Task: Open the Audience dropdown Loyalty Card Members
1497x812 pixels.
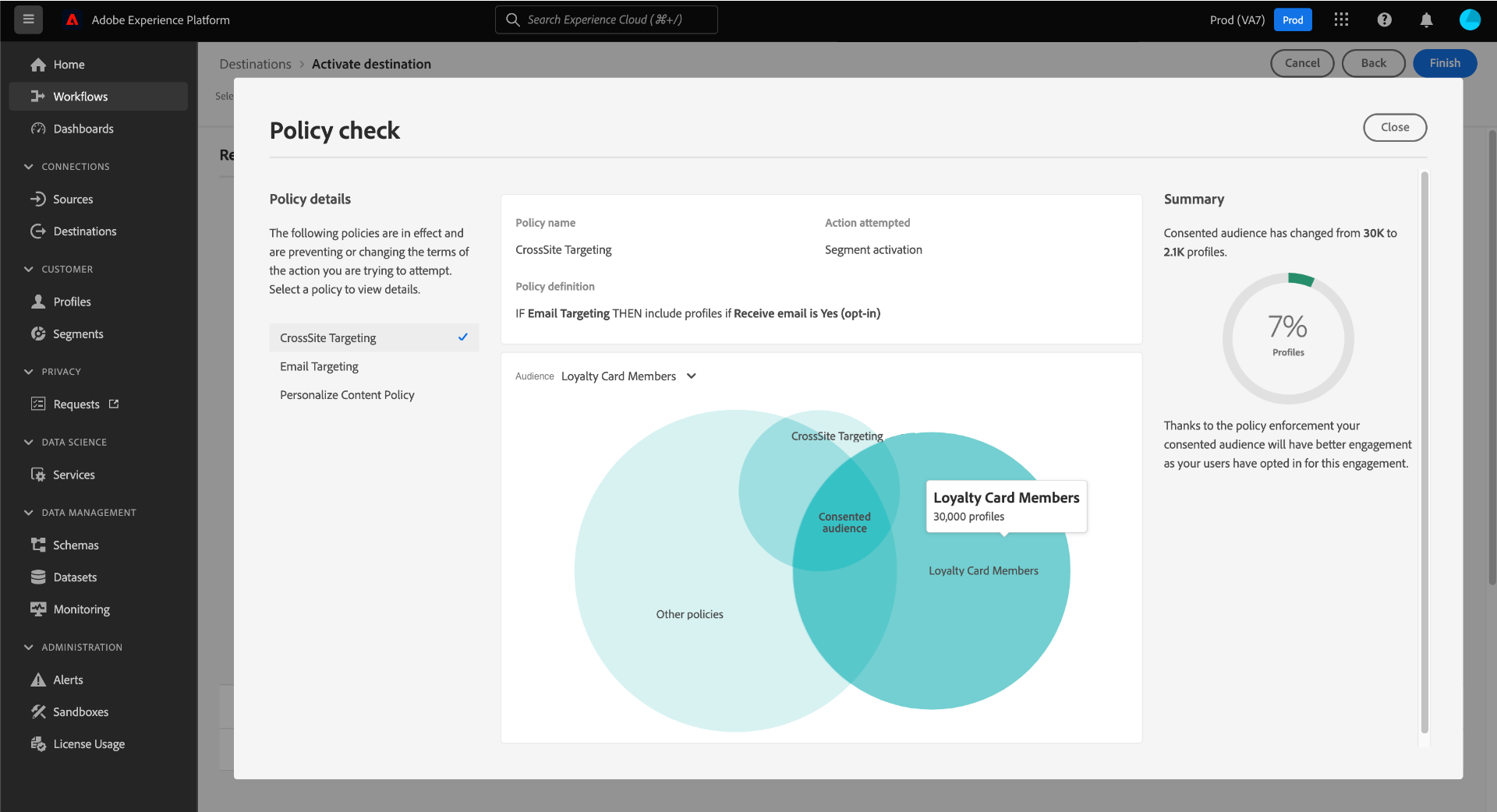Action: click(628, 376)
